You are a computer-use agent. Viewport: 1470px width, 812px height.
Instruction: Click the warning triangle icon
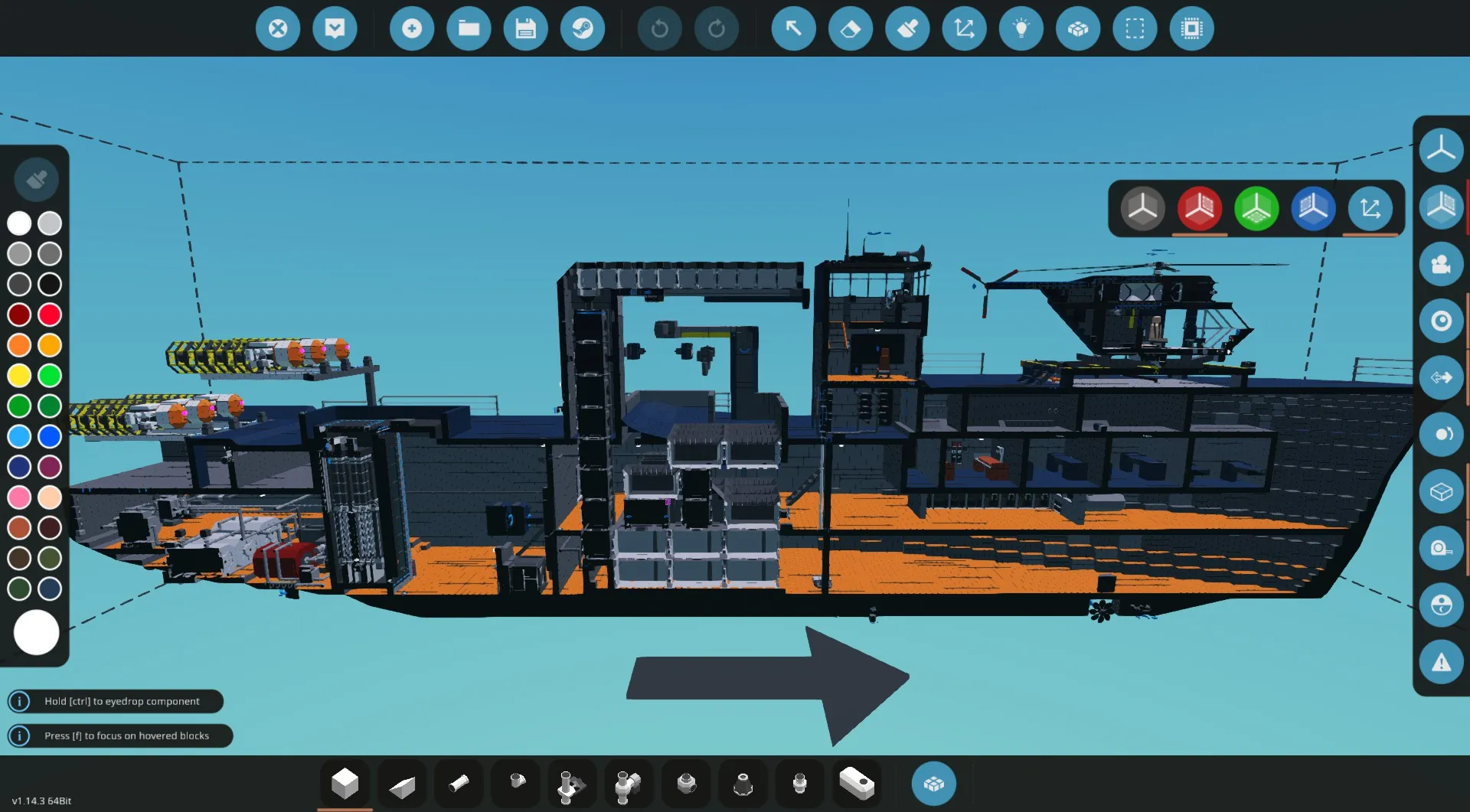point(1440,662)
